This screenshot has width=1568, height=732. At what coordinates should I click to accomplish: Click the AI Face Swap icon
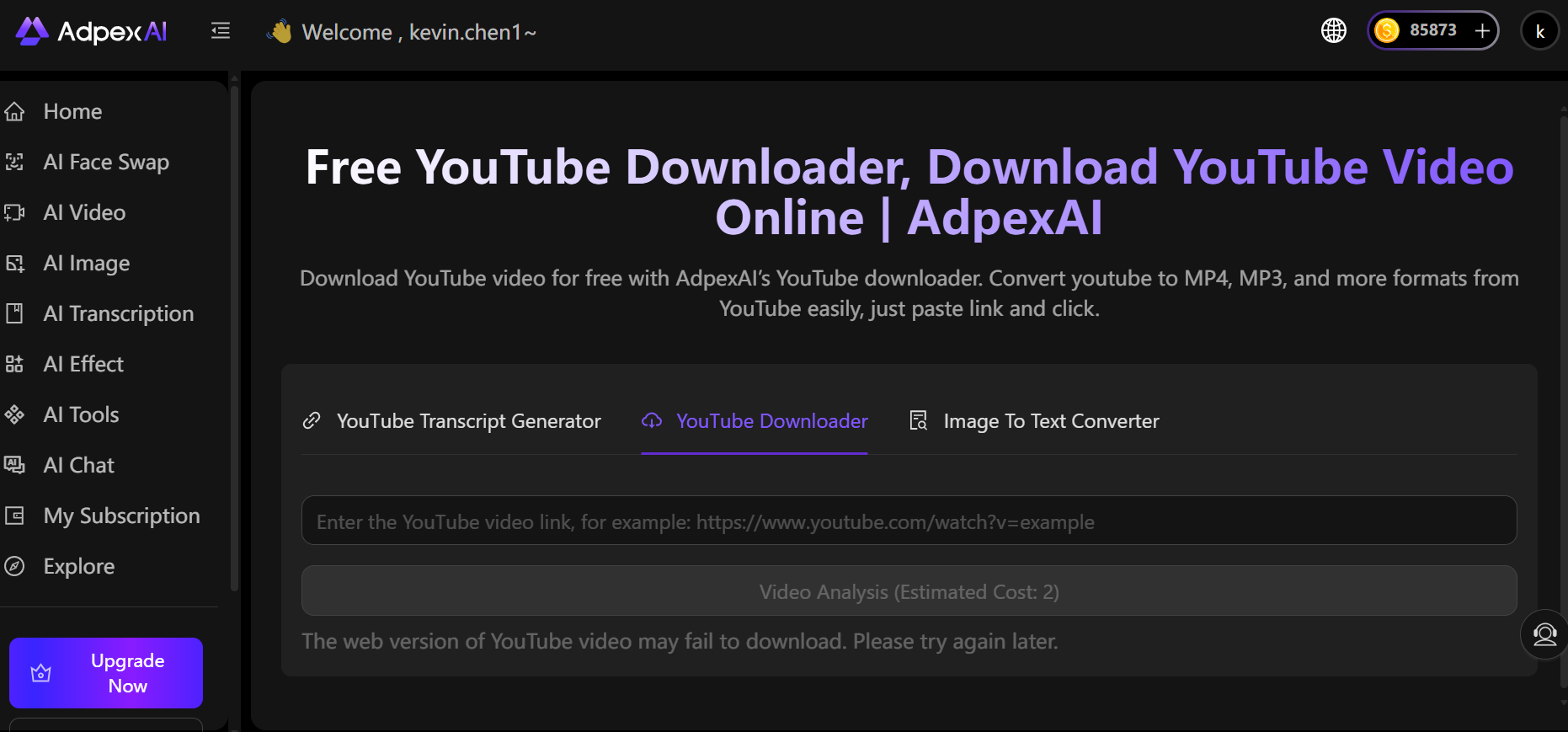(14, 162)
